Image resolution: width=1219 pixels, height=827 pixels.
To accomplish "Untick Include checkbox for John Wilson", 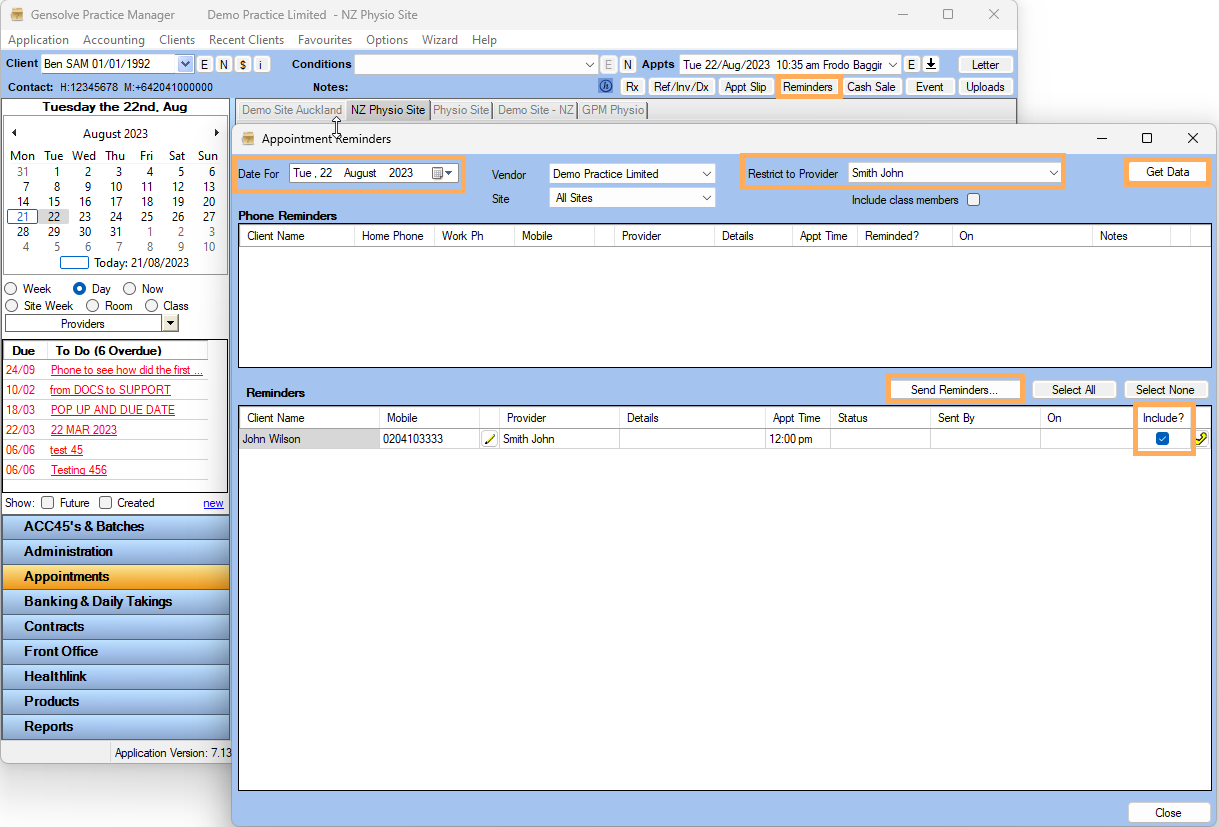I will pos(1163,438).
